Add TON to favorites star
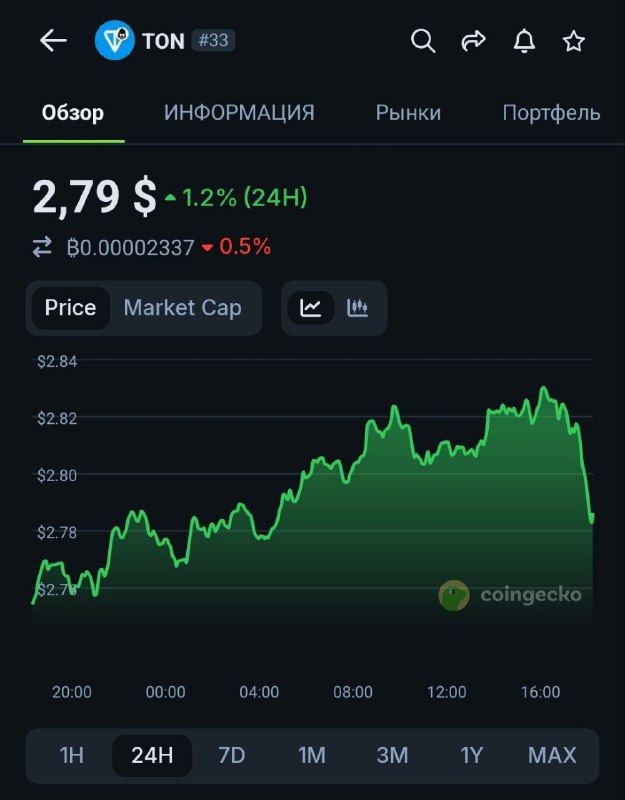 [x=573, y=41]
